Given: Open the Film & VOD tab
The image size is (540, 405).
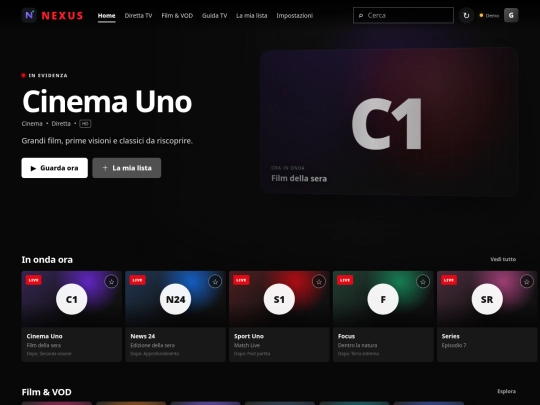Looking at the screenshot, I should [177, 15].
